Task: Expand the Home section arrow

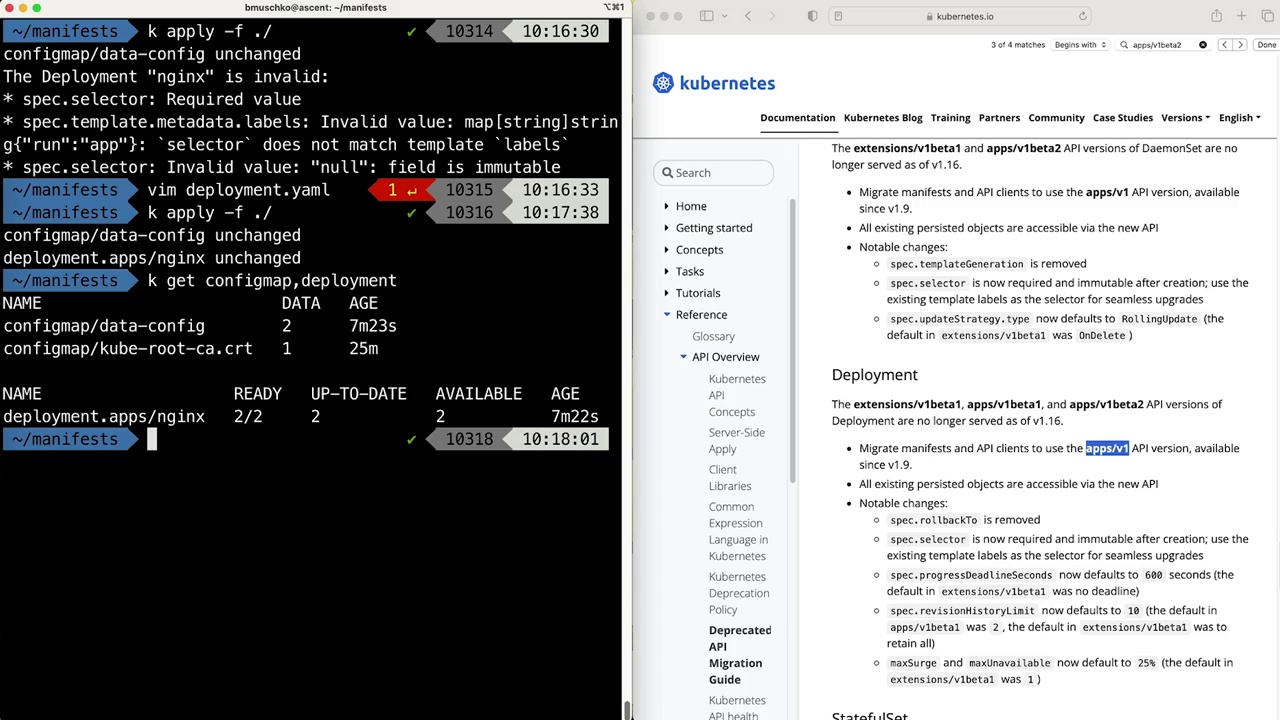Action: [666, 206]
